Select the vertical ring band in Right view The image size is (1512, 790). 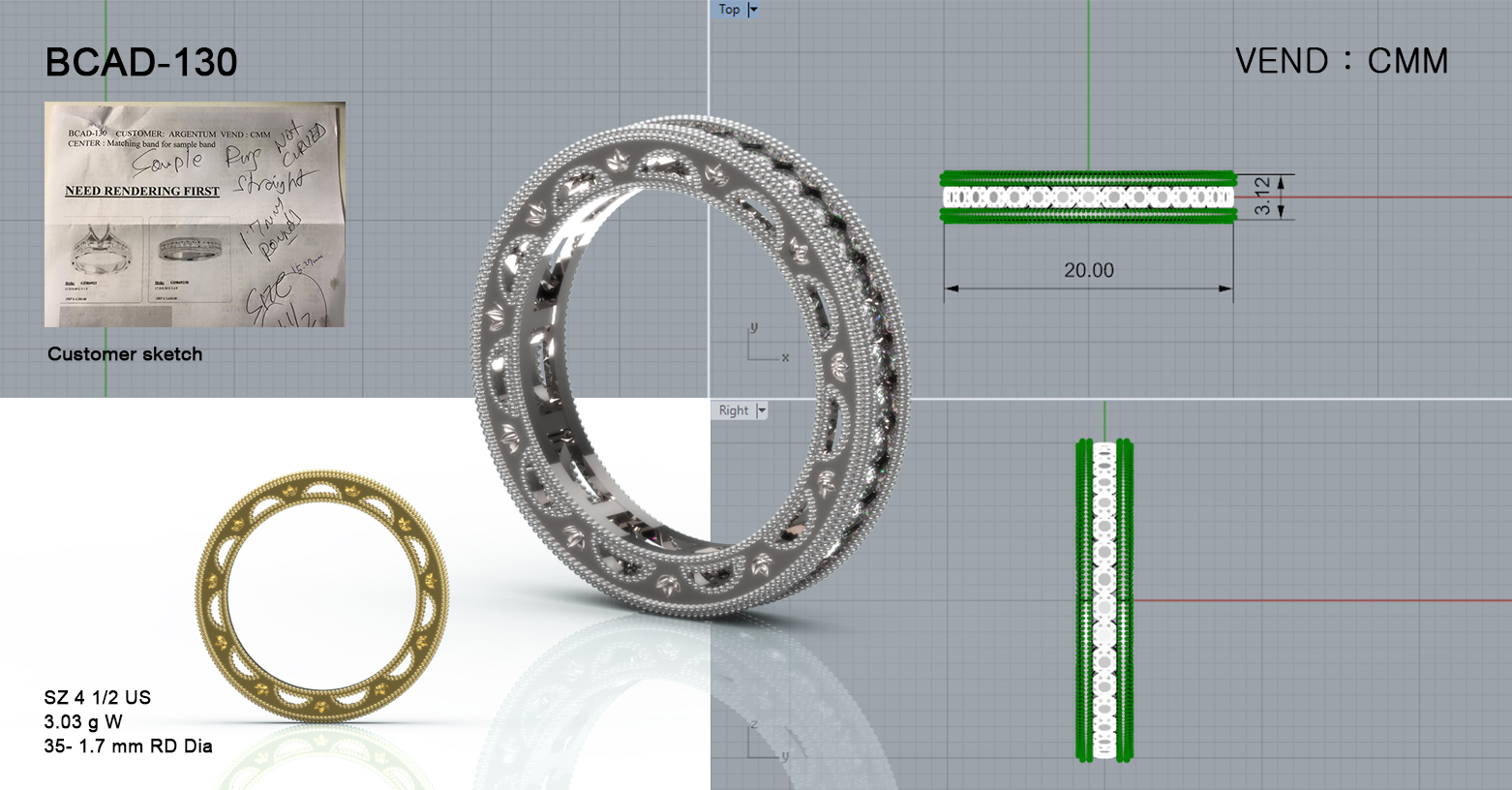[x=1104, y=600]
